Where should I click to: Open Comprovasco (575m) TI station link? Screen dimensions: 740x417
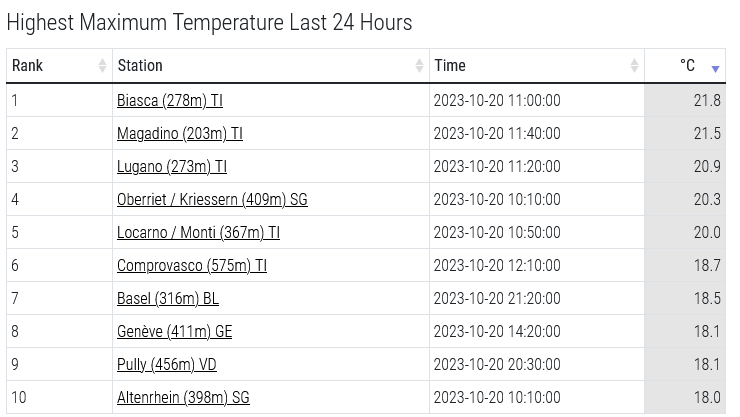tap(192, 266)
